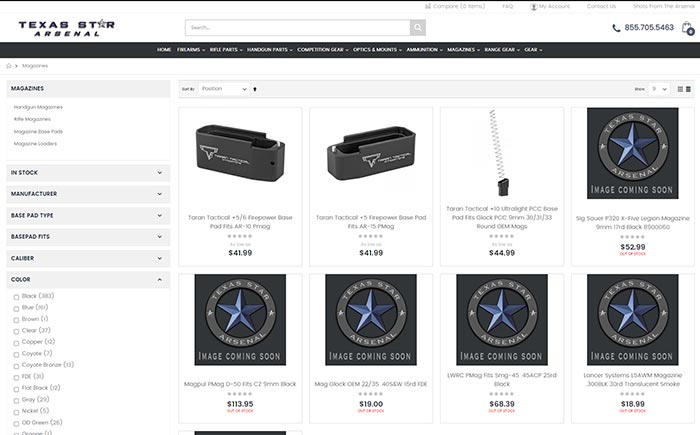Image resolution: width=700 pixels, height=435 pixels.
Task: Expand the Base Pad Type filter
Action: (x=88, y=215)
